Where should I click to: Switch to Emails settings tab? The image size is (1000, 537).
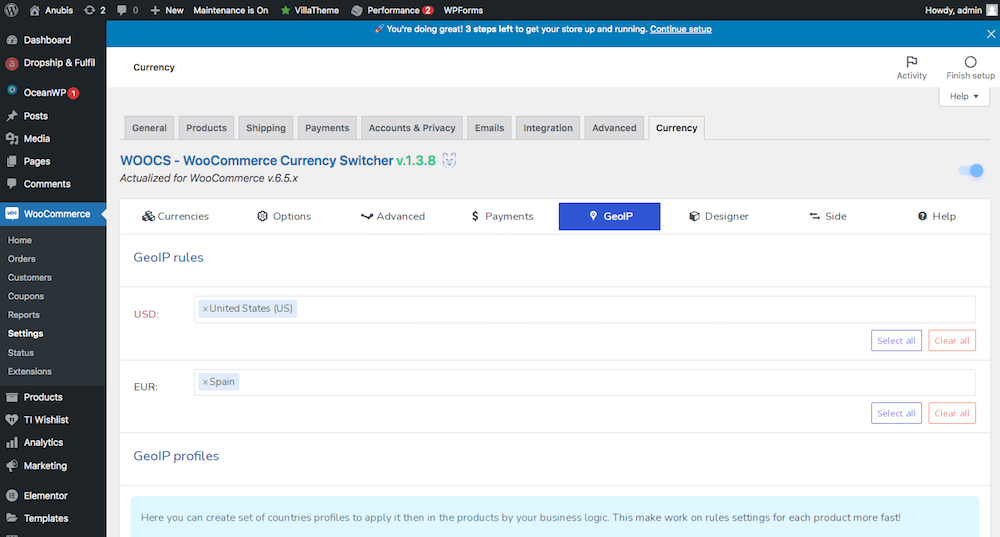point(489,128)
